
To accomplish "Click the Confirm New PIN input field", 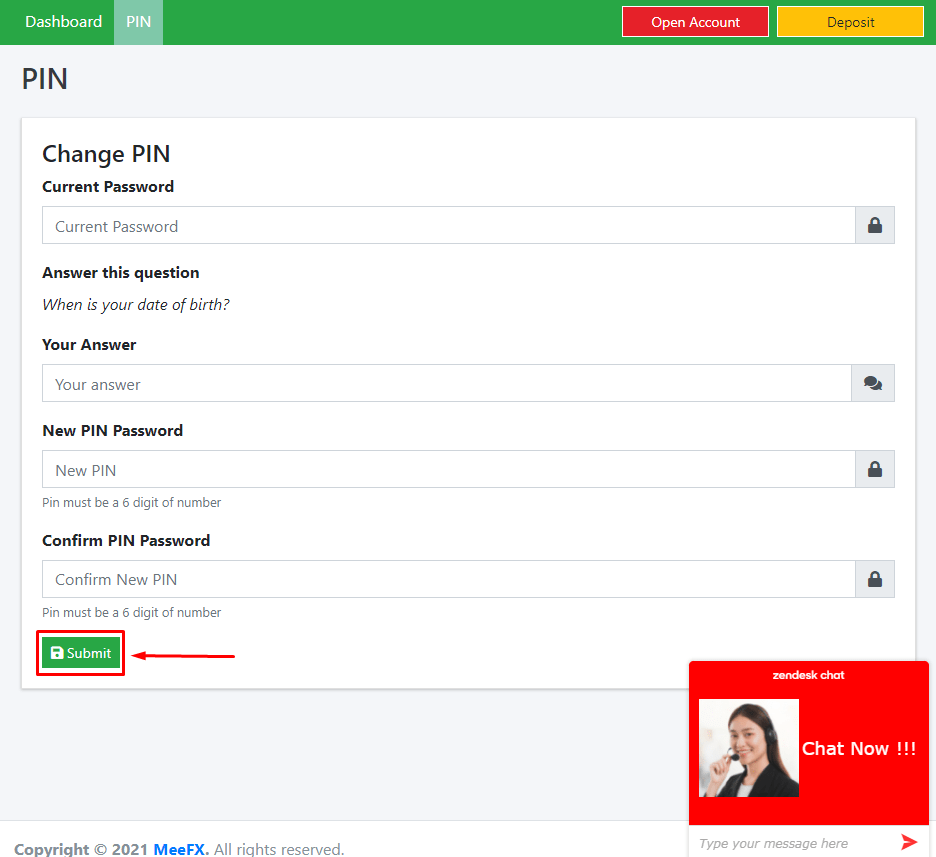I will [x=447, y=579].
